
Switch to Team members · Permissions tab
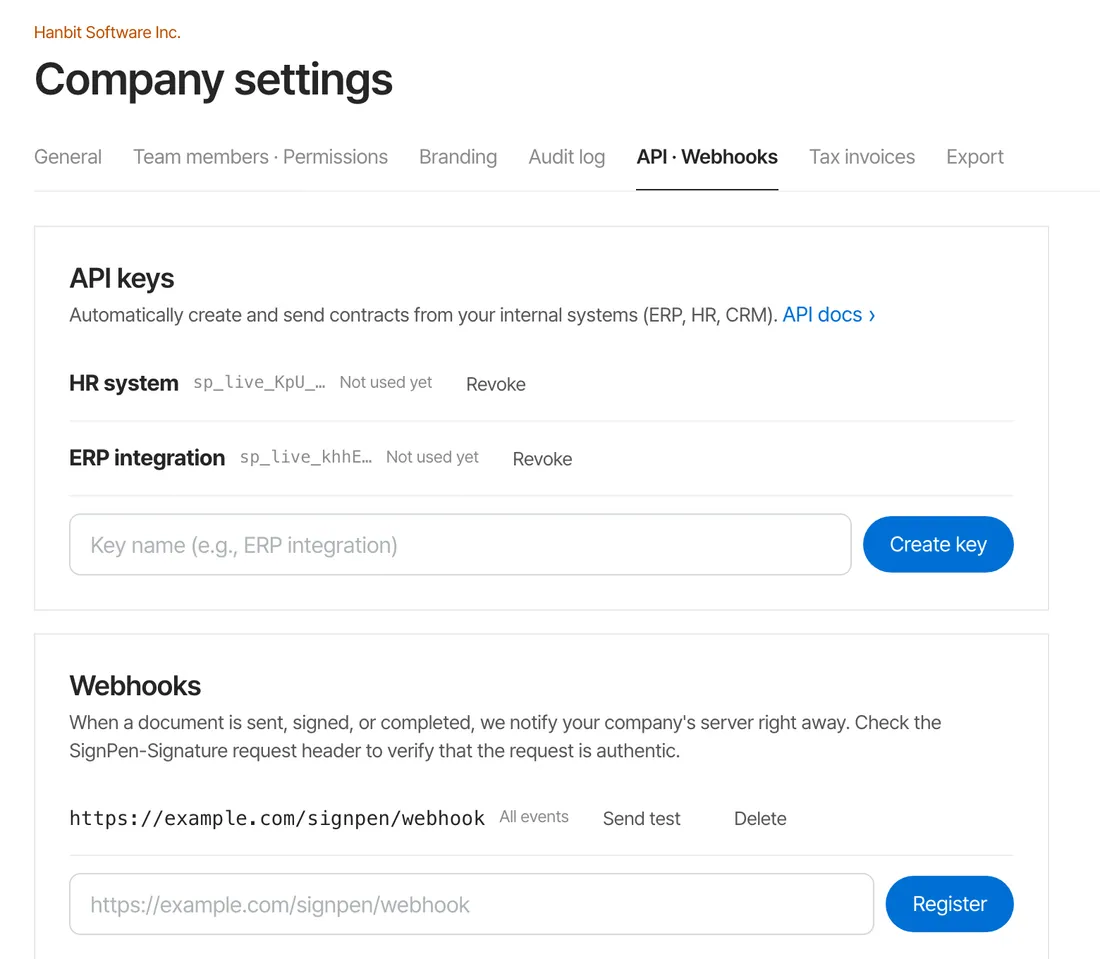tap(260, 156)
